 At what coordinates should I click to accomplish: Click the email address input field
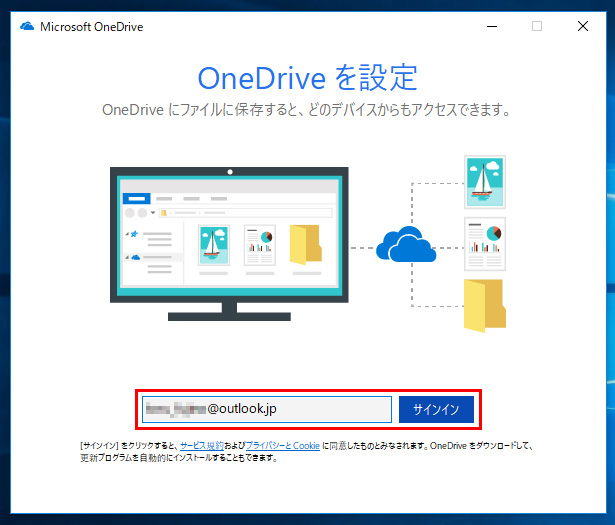tap(266, 409)
